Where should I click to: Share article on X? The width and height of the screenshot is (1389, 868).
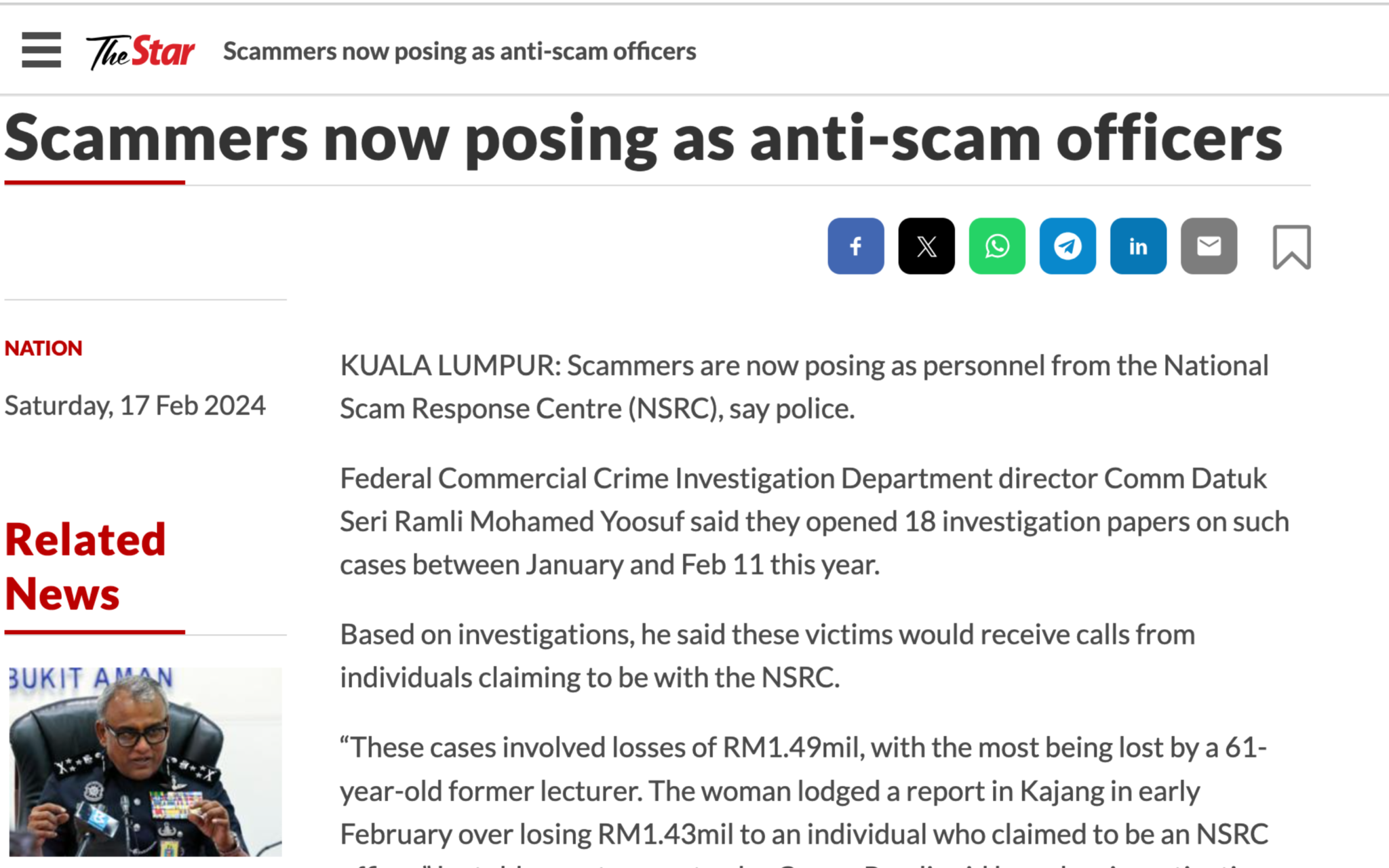(926, 246)
